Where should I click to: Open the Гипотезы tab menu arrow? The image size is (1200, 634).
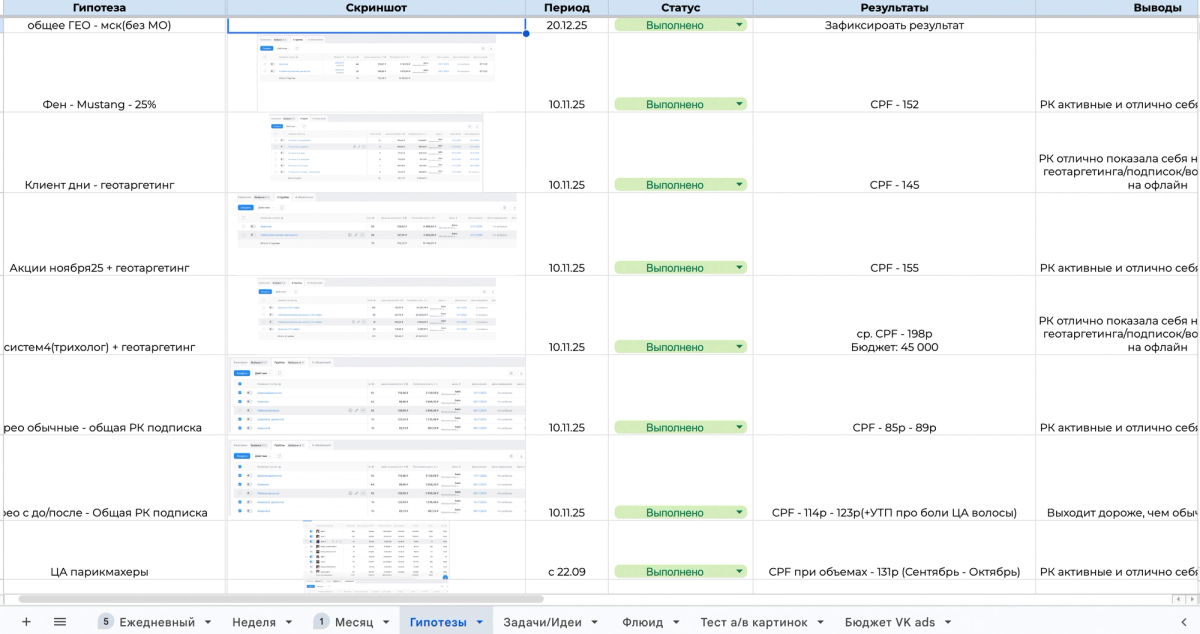pyautogui.click(x=480, y=622)
